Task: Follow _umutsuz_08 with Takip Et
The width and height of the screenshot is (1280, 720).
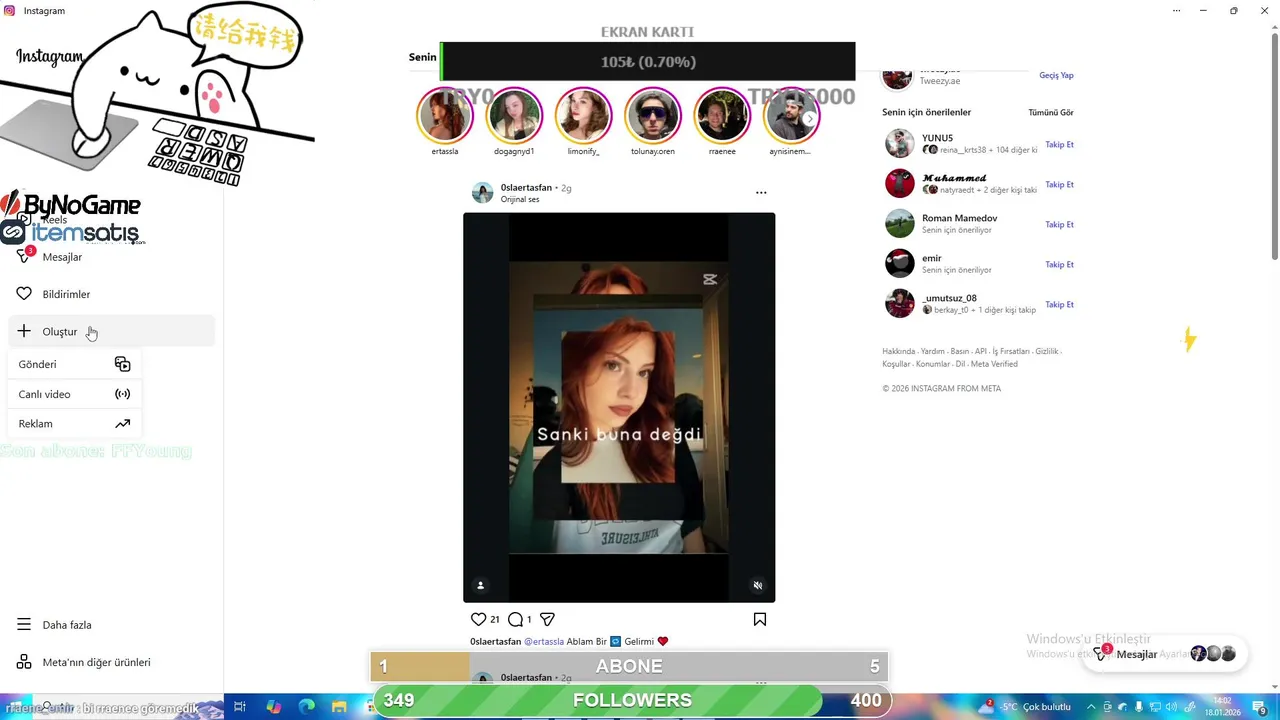Action: click(1059, 304)
